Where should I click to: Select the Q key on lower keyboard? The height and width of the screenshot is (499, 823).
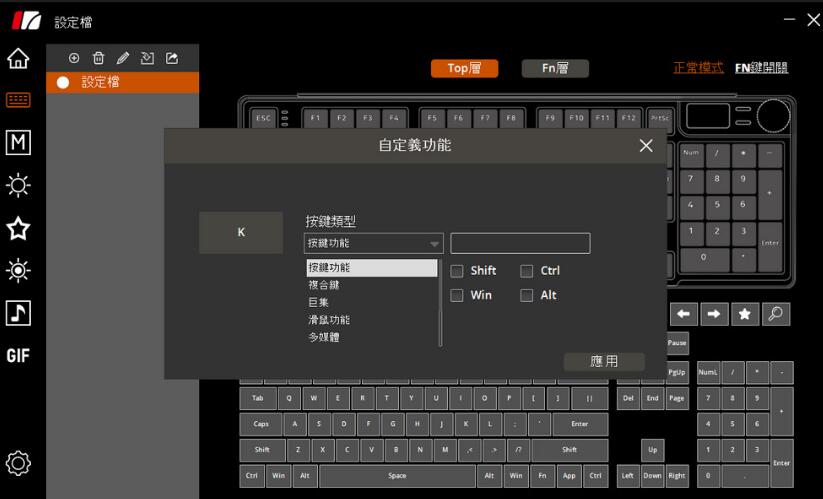tap(289, 398)
